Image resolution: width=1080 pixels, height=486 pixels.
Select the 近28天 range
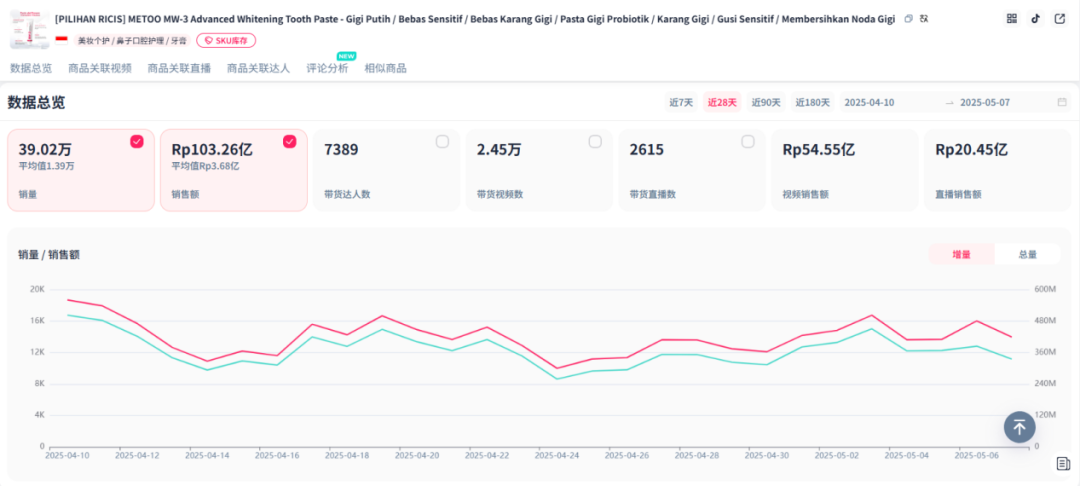[723, 103]
